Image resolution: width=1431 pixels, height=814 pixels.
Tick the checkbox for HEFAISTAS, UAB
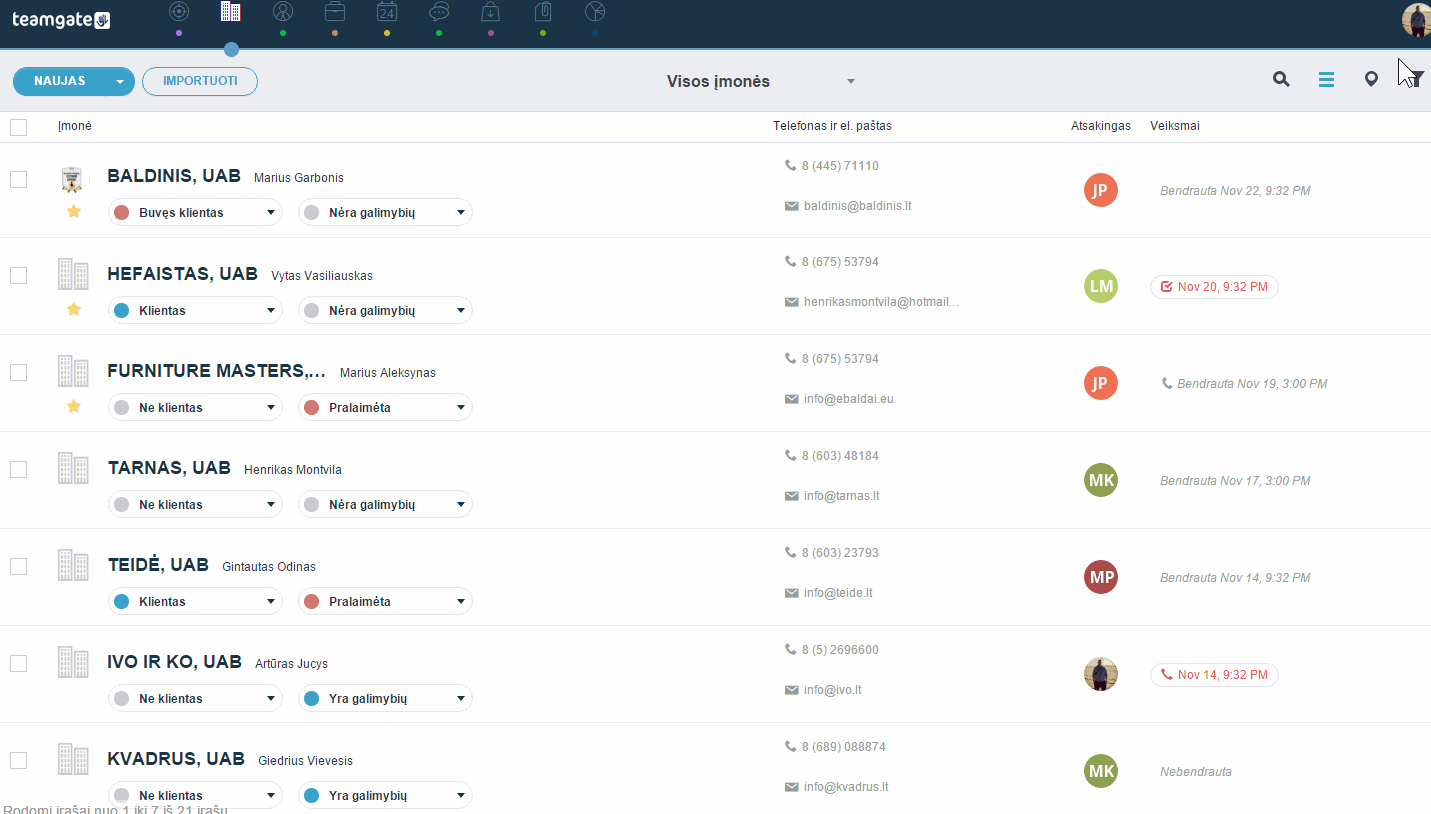18,275
